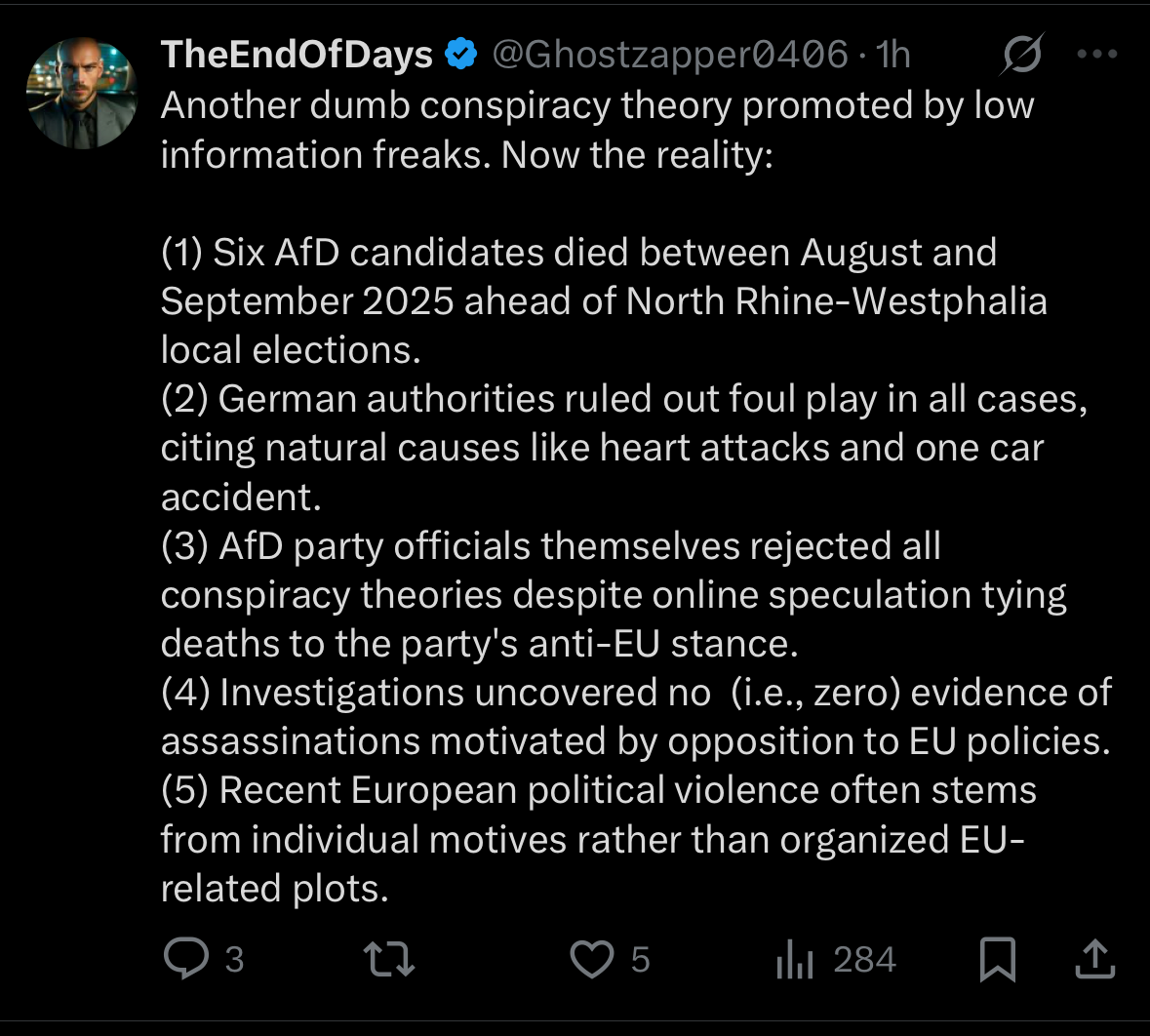The image size is (1150, 1036).
Task: Open Grok explanation for this post
Action: click(1021, 55)
